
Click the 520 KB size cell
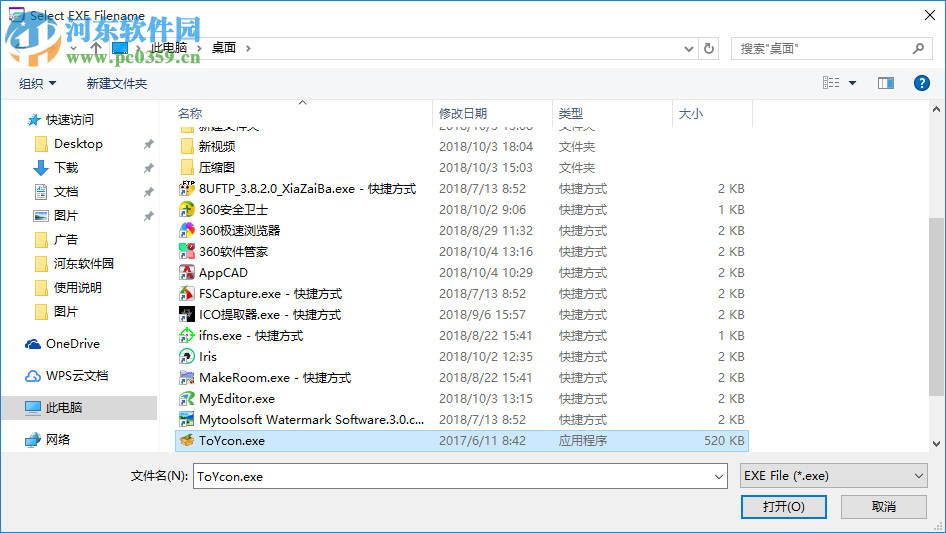724,441
